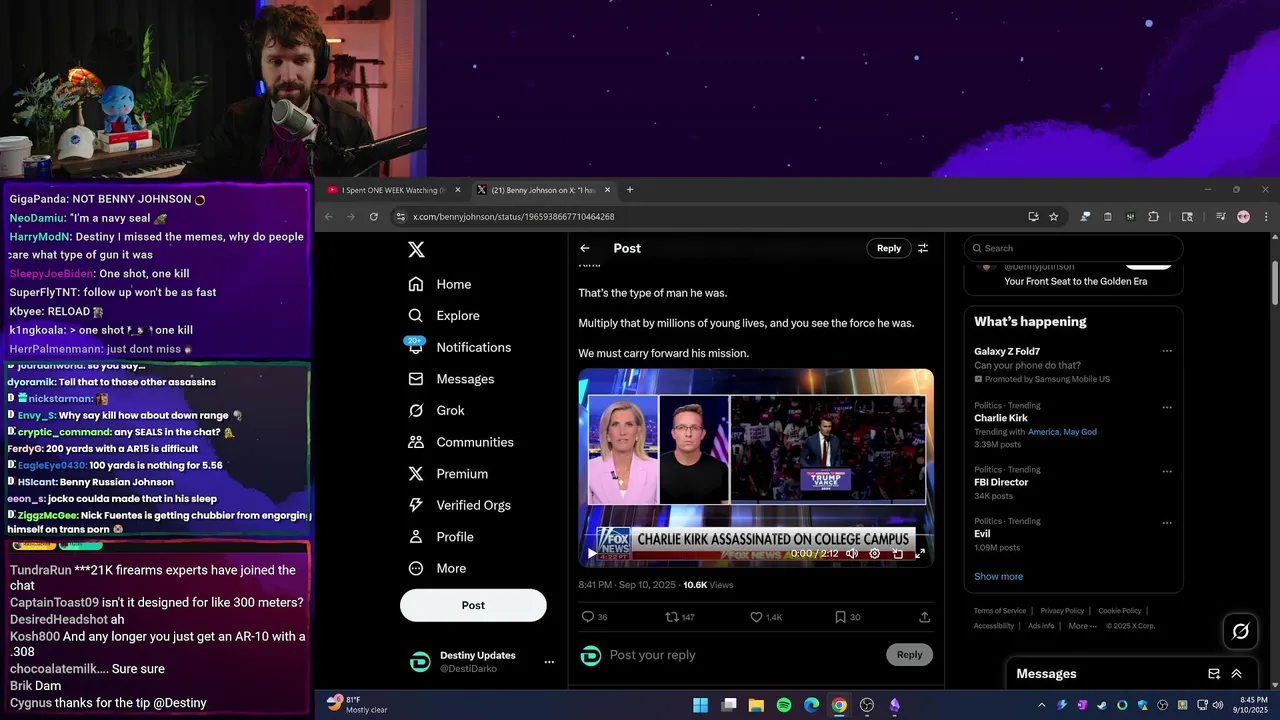The height and width of the screenshot is (720, 1280).
Task: Open Spotify from the taskbar
Action: (784, 705)
